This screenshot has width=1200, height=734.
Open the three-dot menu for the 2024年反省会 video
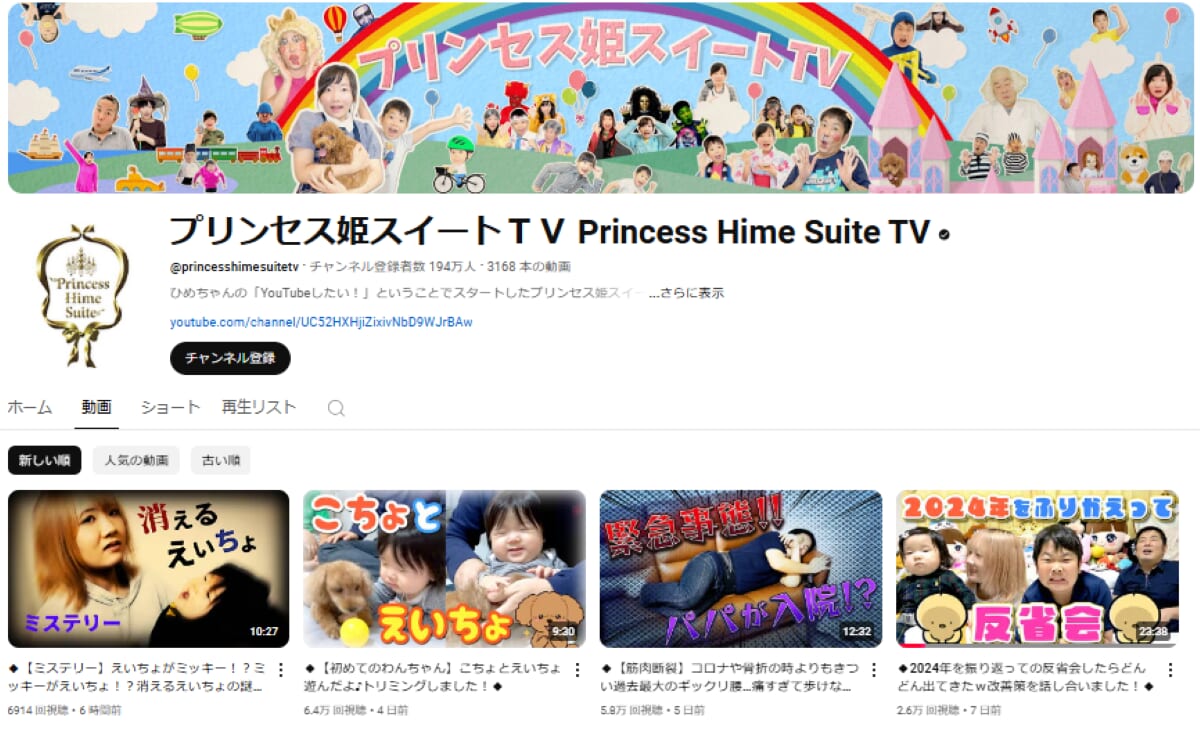click(1169, 669)
